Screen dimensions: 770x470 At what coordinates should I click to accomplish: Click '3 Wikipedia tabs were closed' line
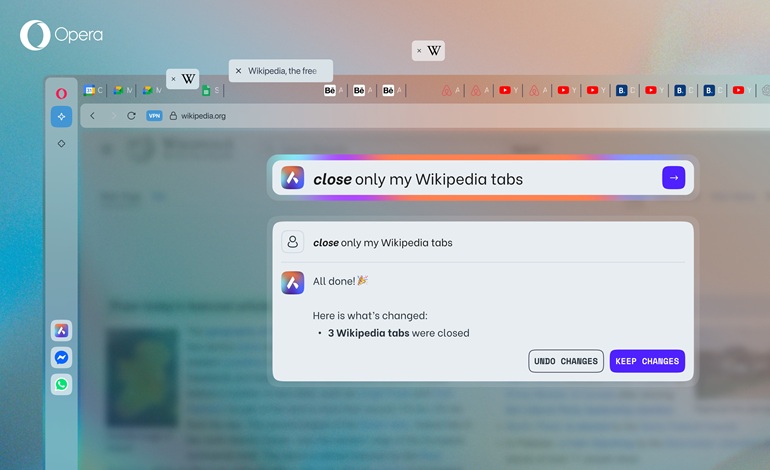click(x=398, y=333)
